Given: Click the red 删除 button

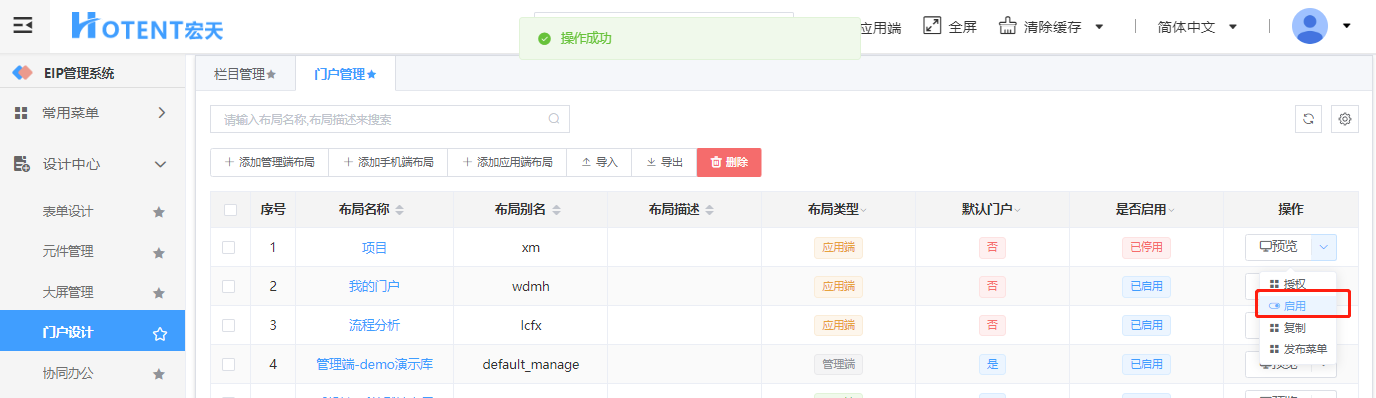Looking at the screenshot, I should point(729,162).
